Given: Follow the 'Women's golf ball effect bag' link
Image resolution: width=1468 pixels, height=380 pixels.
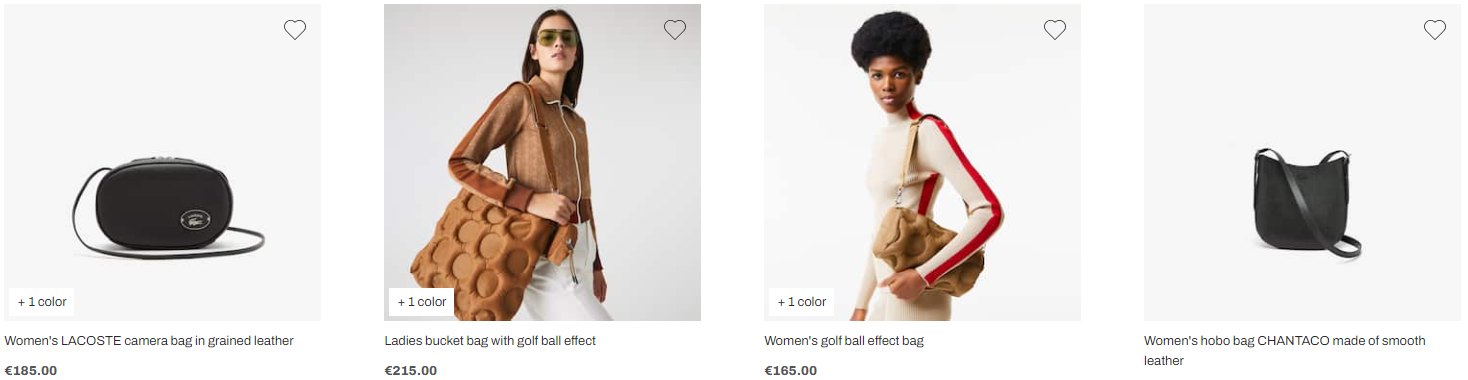Looking at the screenshot, I should (844, 341).
